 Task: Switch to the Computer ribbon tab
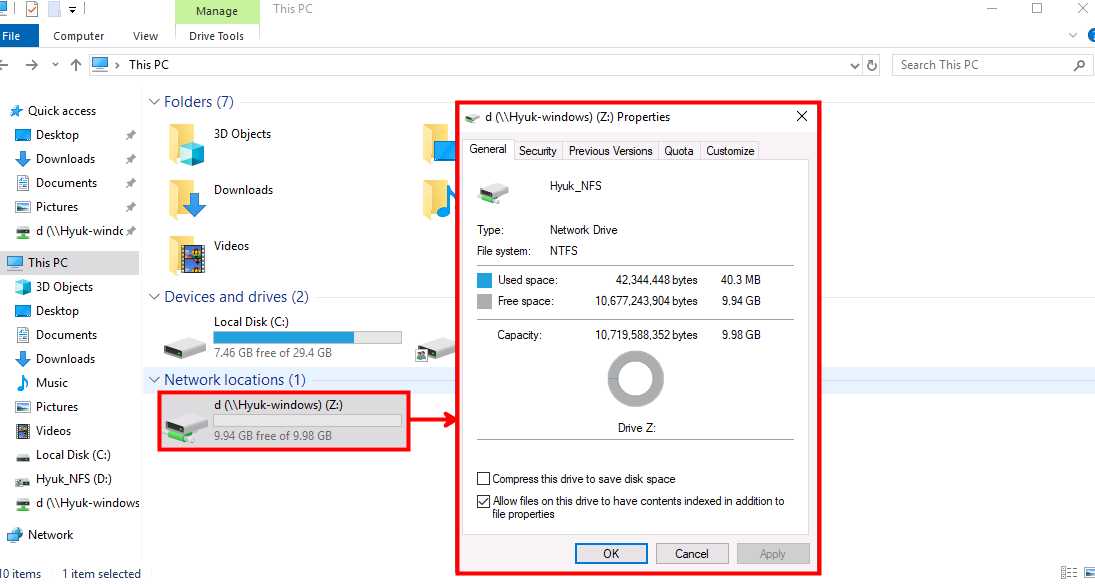(78, 36)
